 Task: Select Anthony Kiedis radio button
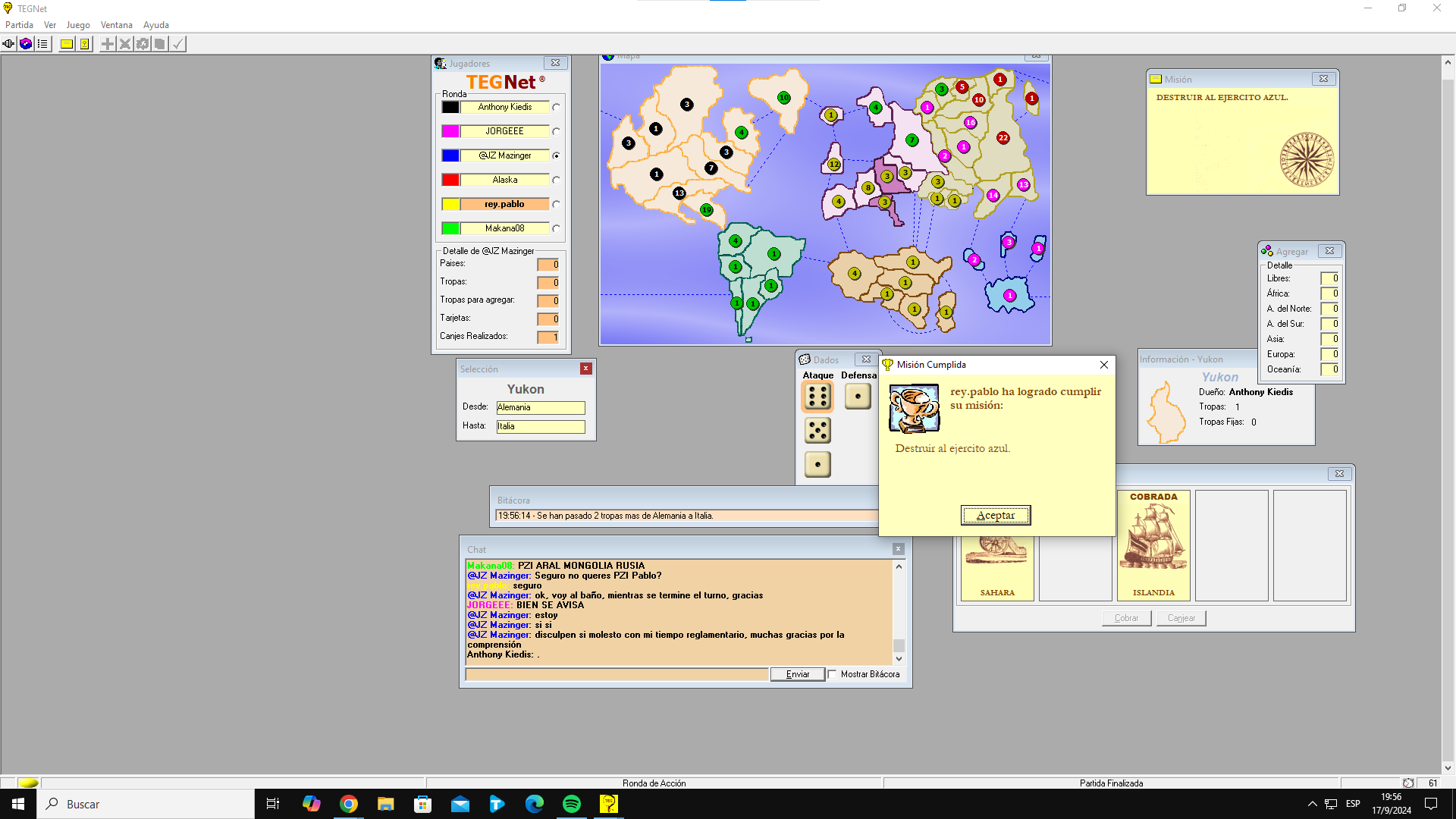click(557, 107)
